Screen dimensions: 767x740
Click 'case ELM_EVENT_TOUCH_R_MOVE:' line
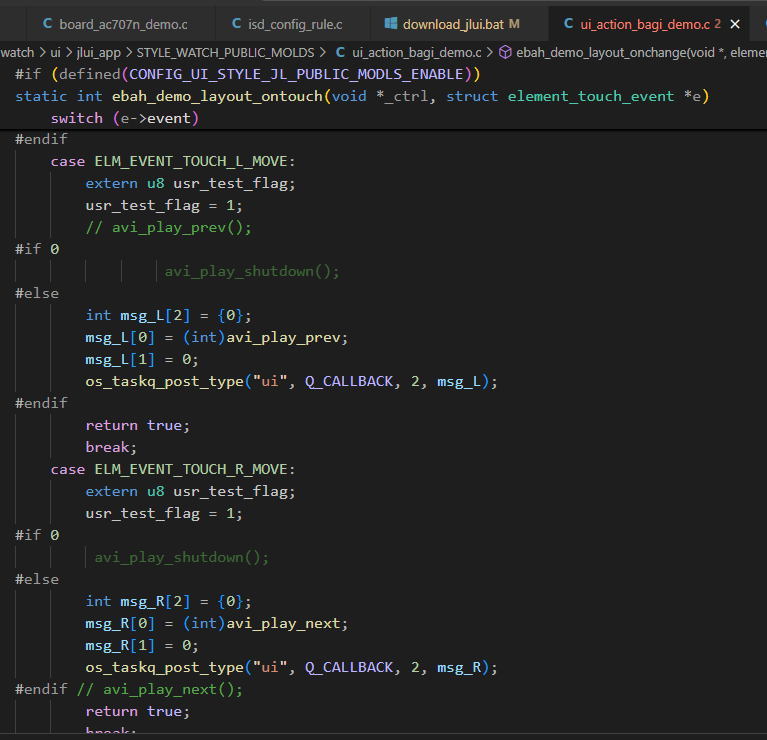pos(173,470)
